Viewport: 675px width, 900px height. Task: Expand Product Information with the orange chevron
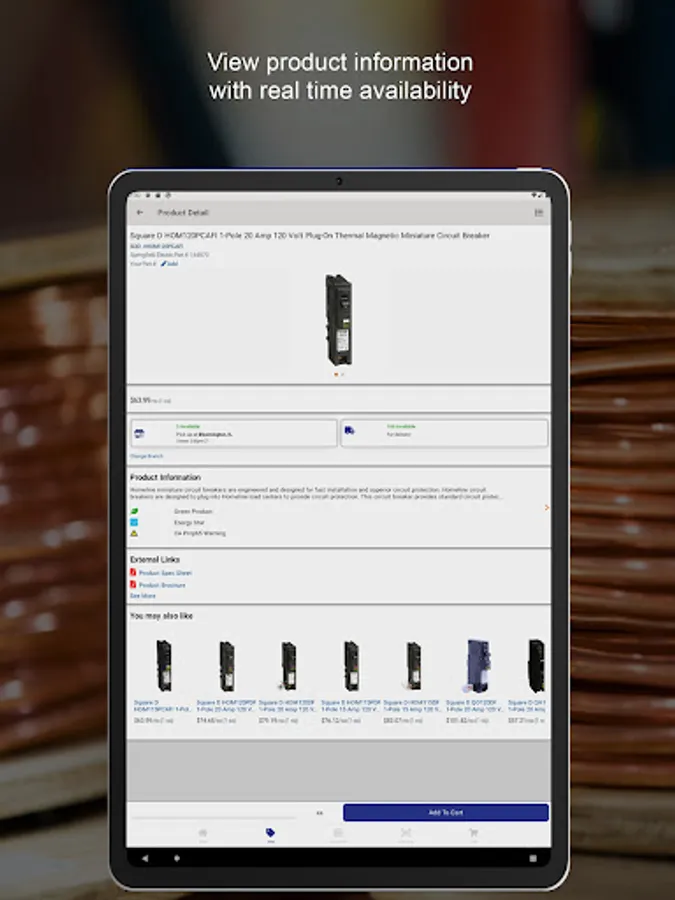click(546, 507)
